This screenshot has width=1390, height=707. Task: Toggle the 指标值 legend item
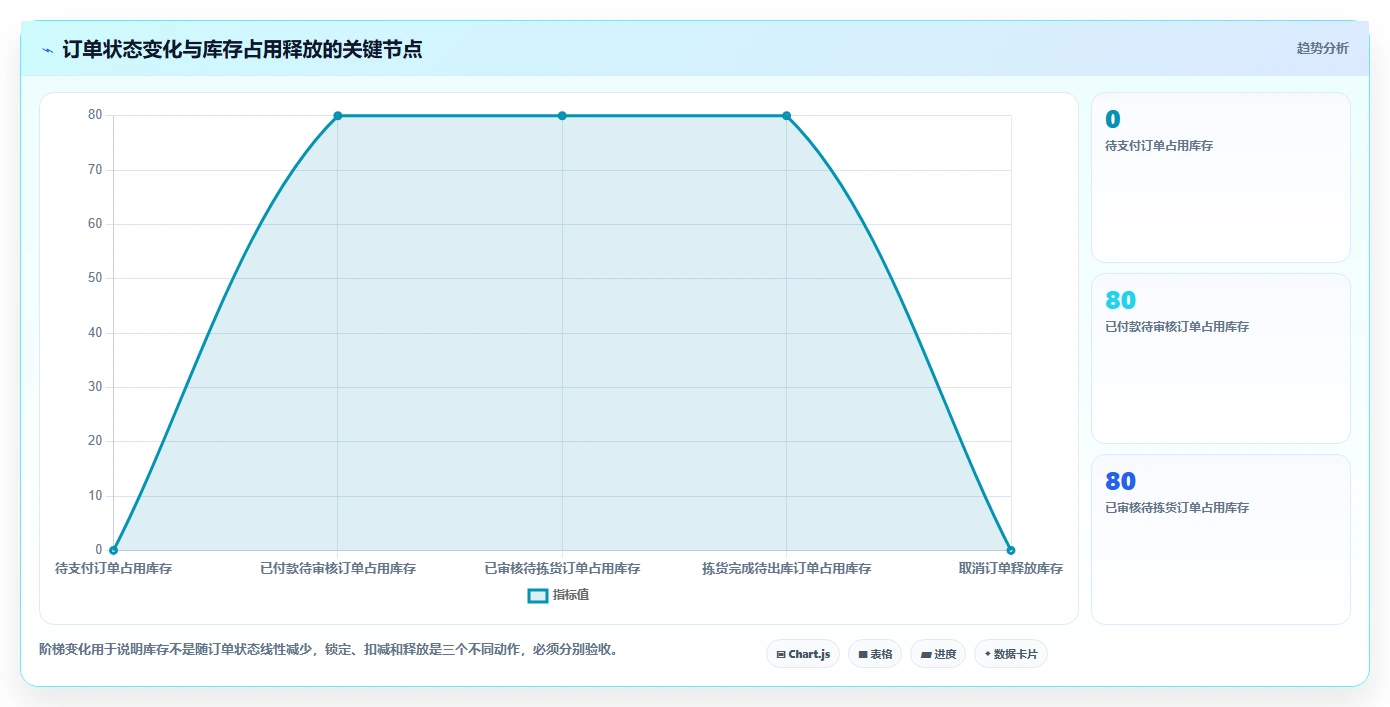[x=558, y=595]
